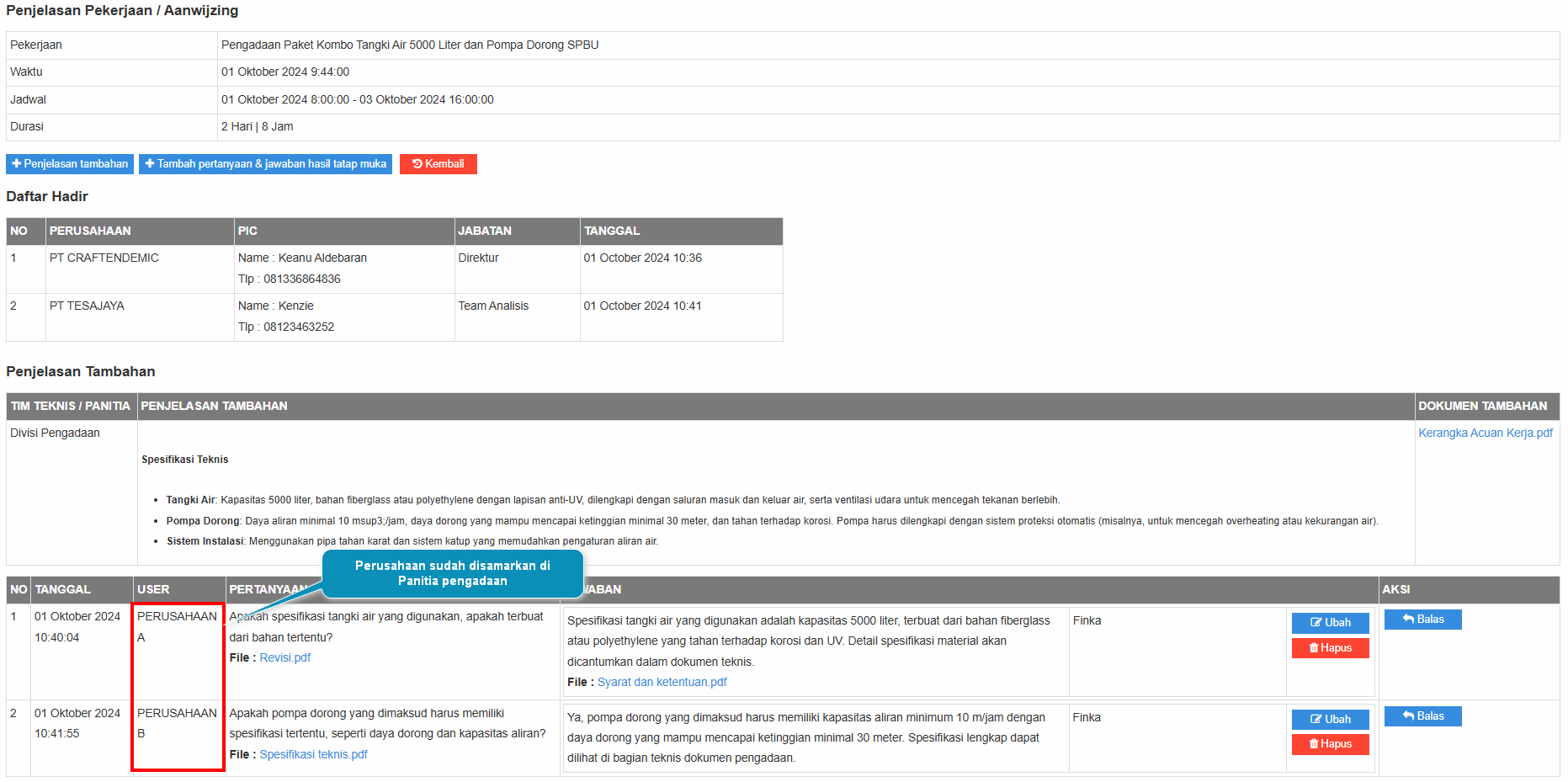
Task: Select the Direktur position cell
Action: click(517, 269)
